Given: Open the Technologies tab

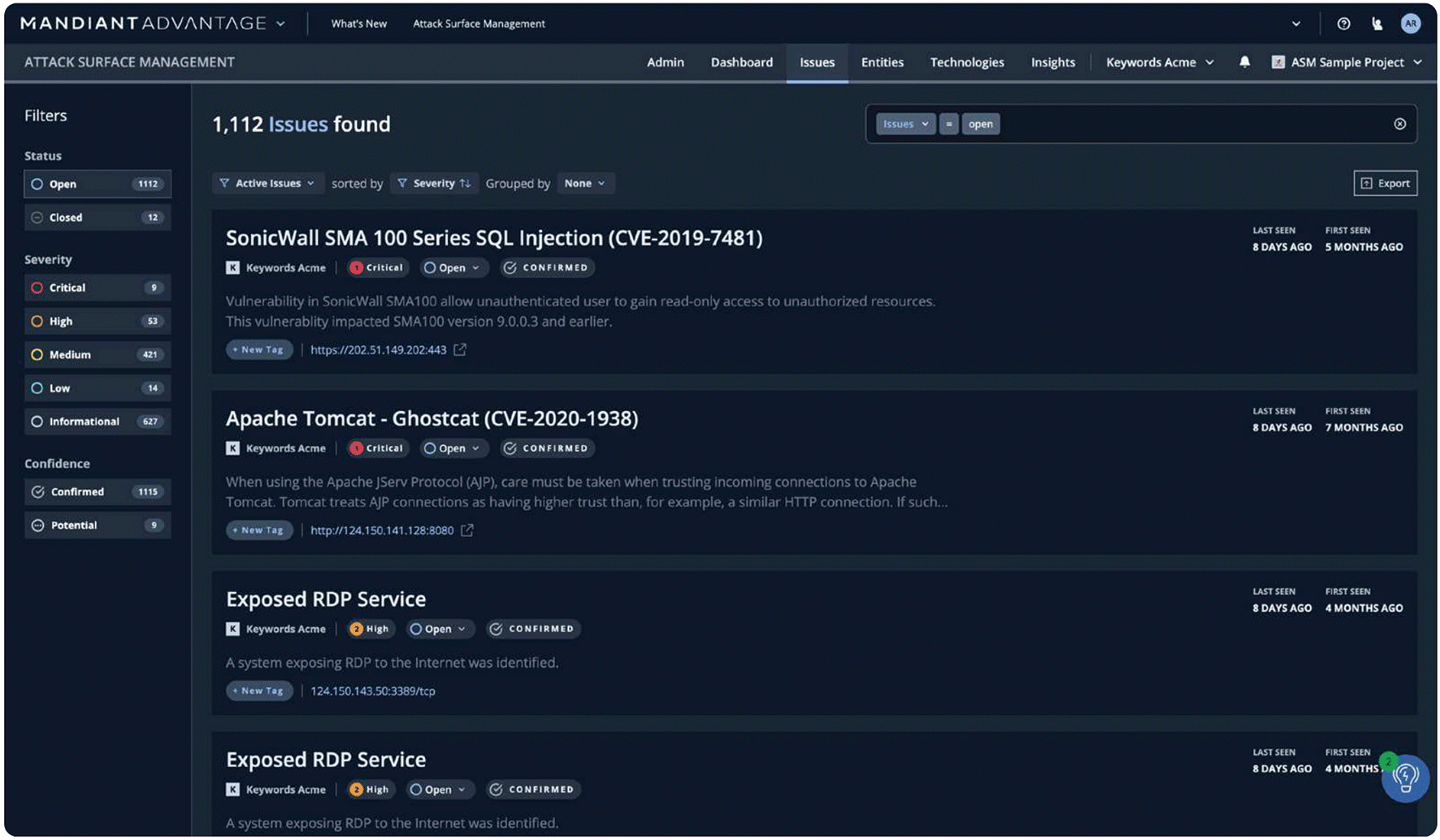Looking at the screenshot, I should pyautogui.click(x=967, y=62).
